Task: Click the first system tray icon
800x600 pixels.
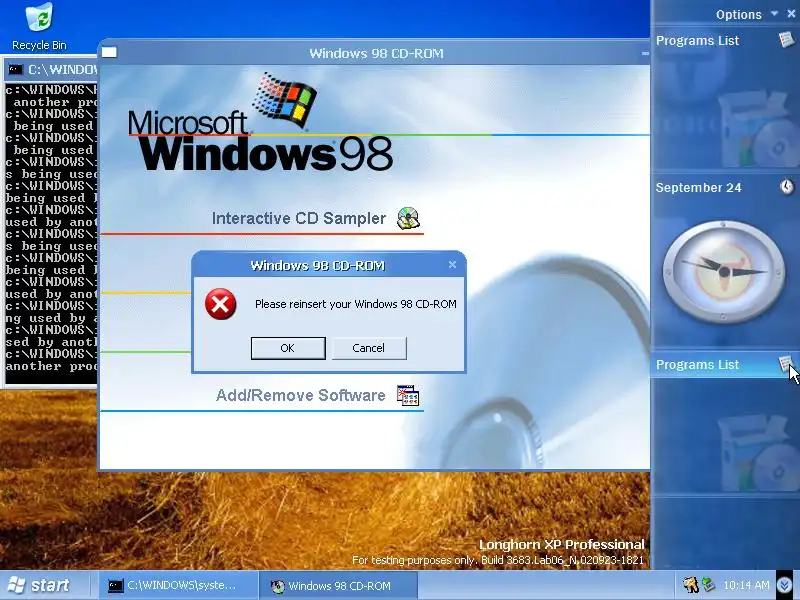Action: coord(690,585)
